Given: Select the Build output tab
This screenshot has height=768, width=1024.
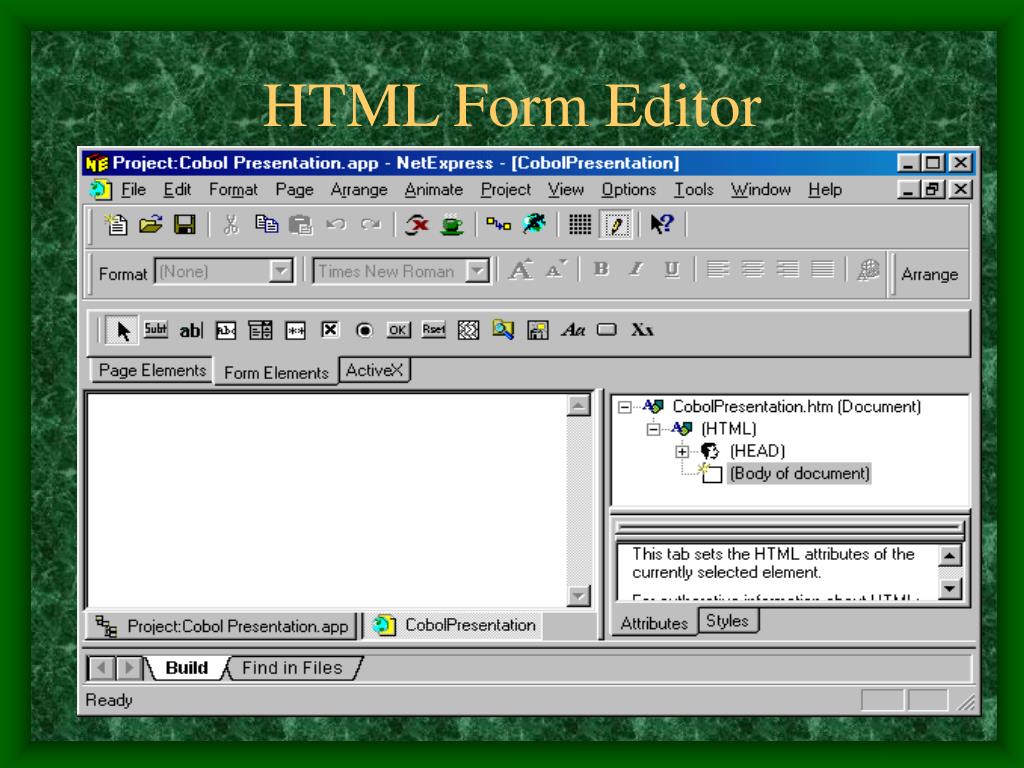Looking at the screenshot, I should (x=187, y=667).
